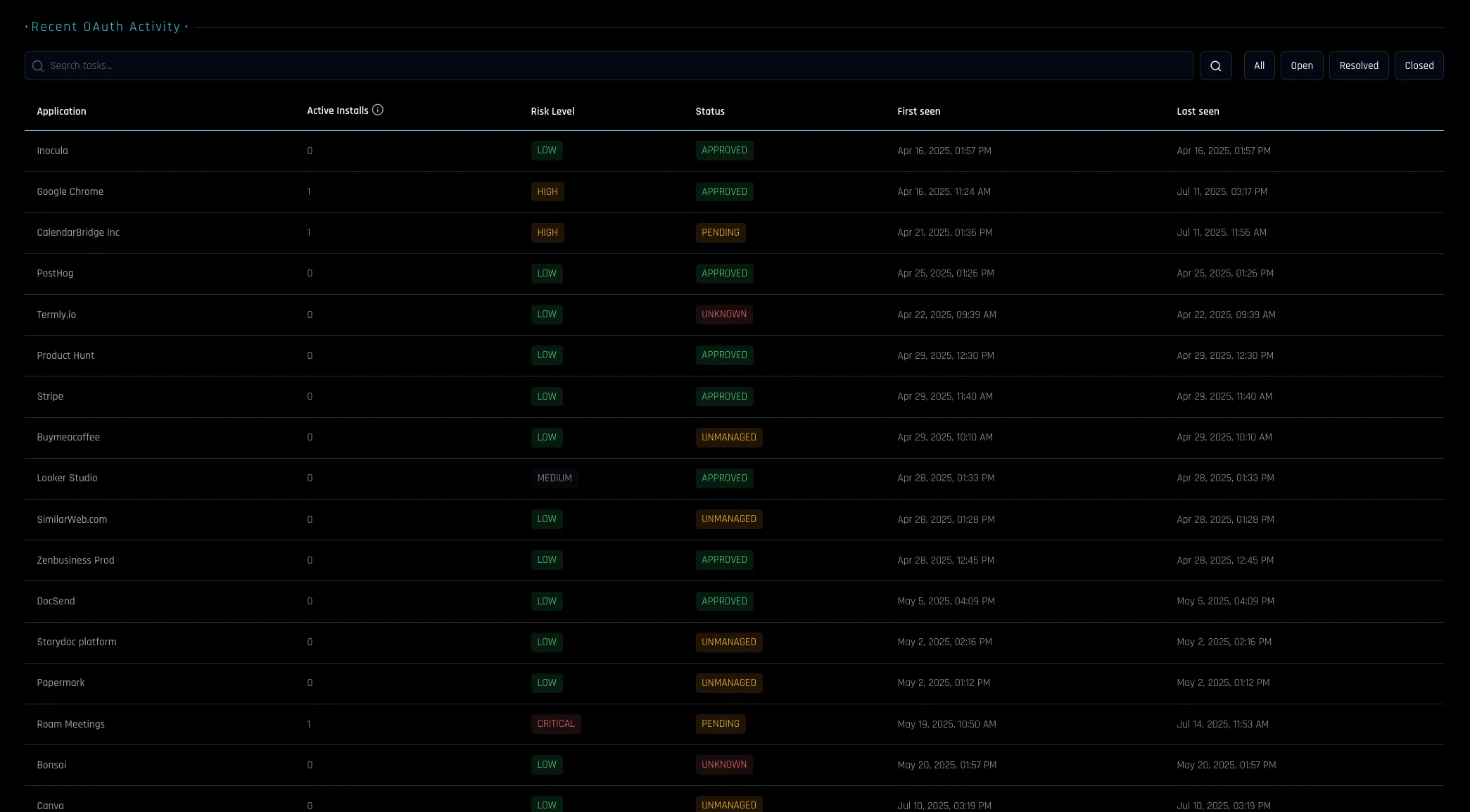1470x812 pixels.
Task: Click CRITICAL badge for Roam Meetings
Action: point(555,723)
